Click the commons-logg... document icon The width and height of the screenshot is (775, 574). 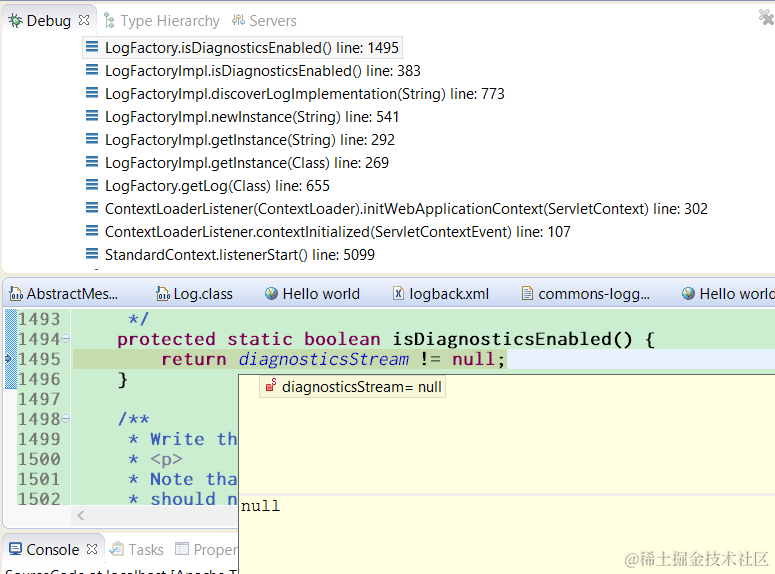(x=527, y=293)
